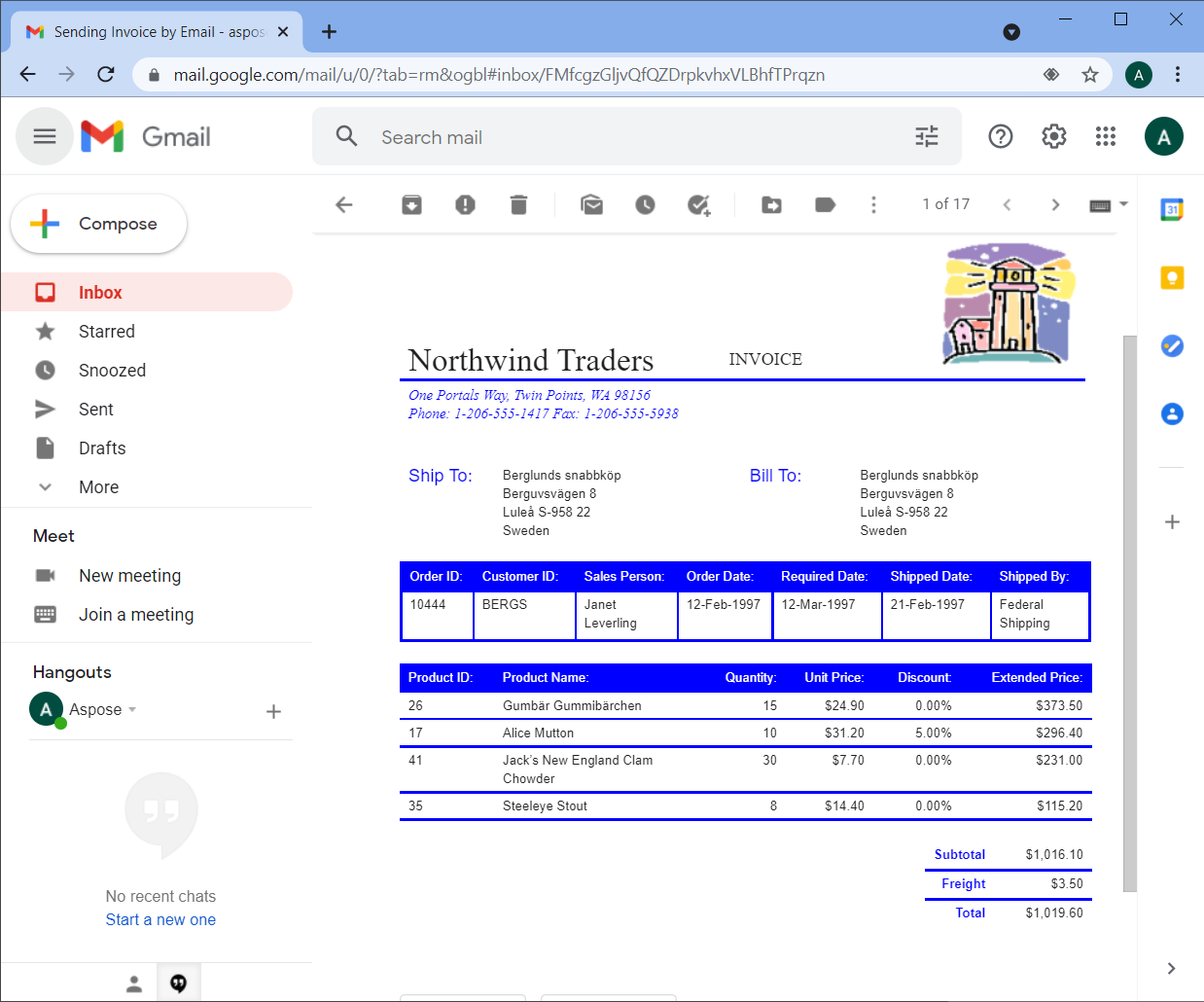Click Join a meeting
The width and height of the screenshot is (1204, 1002).
click(x=136, y=615)
